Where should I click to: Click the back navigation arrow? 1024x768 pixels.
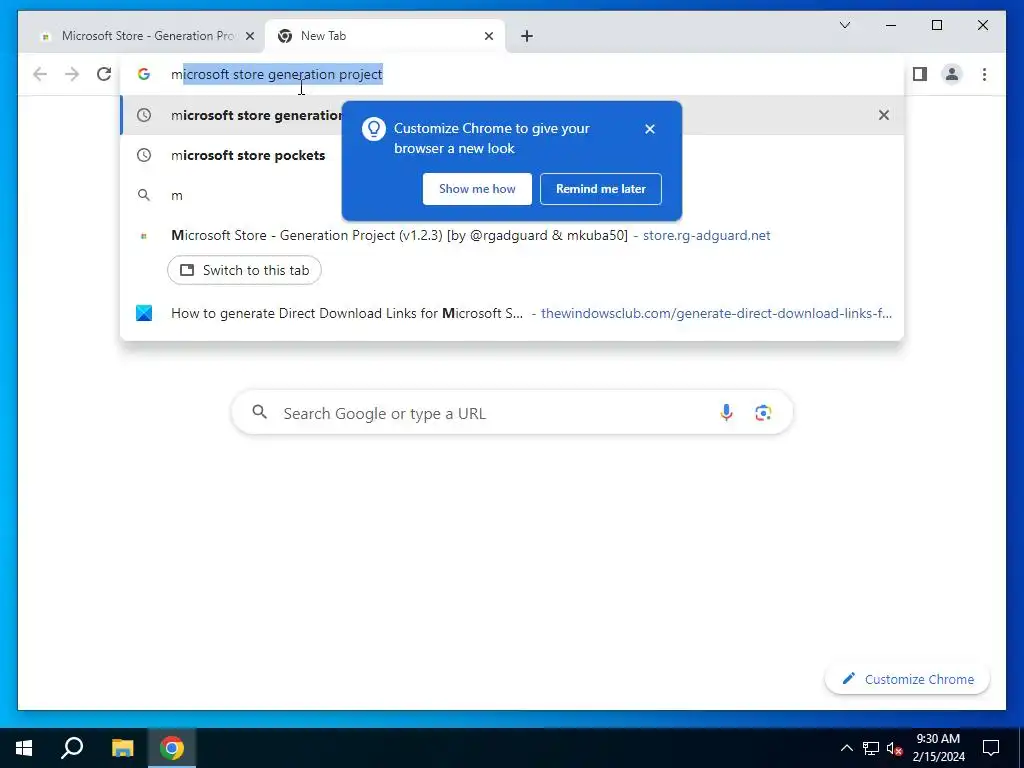click(x=40, y=74)
